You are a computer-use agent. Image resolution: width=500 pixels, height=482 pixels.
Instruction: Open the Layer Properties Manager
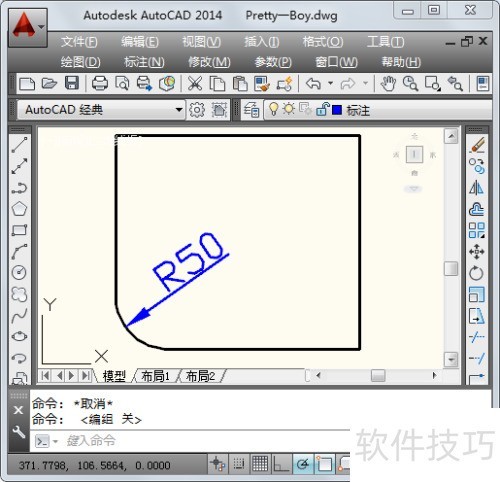[x=252, y=110]
